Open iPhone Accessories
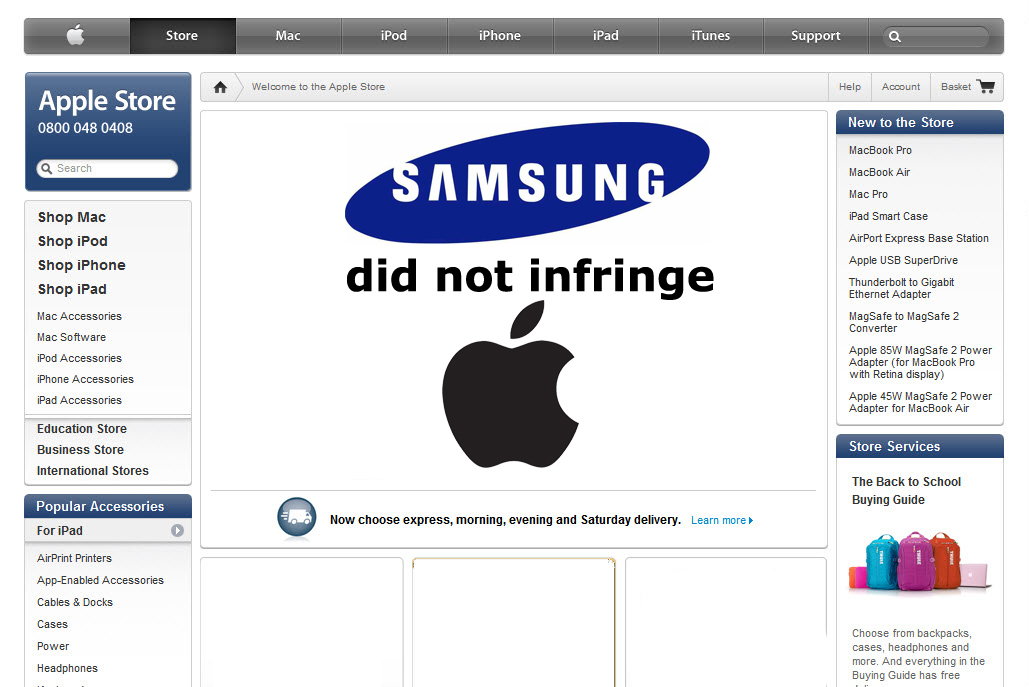Viewport: 1029px width, 687px height. point(85,379)
